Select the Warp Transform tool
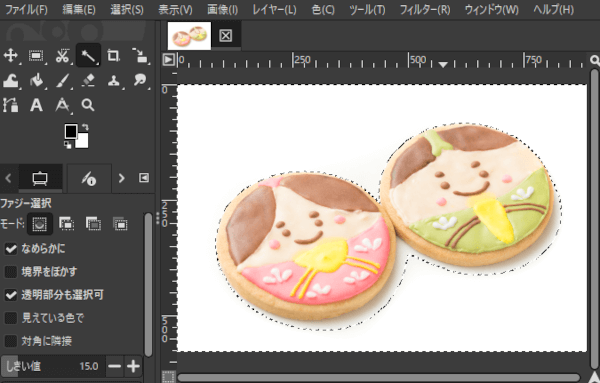The image size is (600, 383). point(11,81)
